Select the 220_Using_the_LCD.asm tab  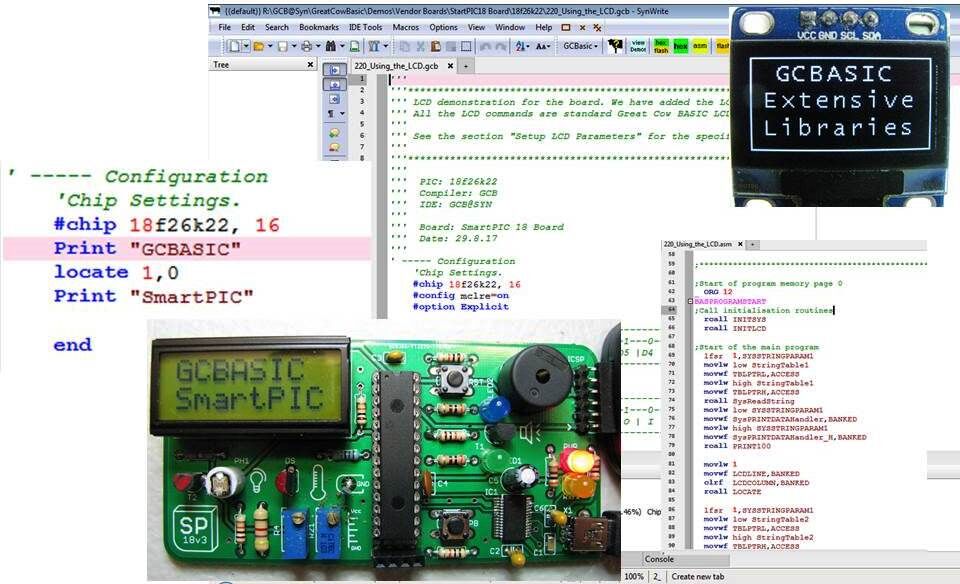pyautogui.click(x=701, y=244)
